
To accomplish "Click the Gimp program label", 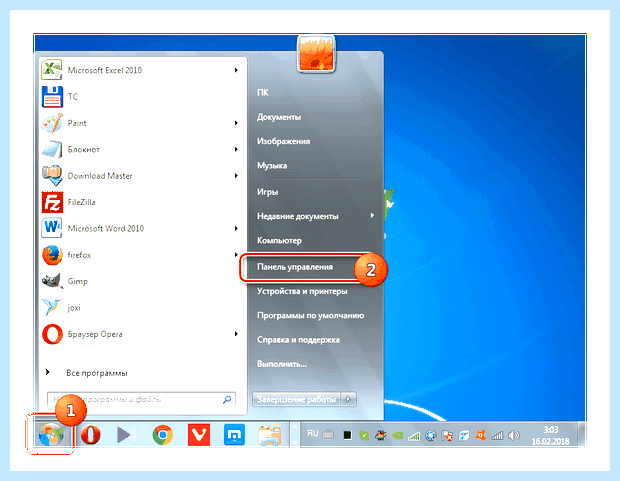I will 78,281.
